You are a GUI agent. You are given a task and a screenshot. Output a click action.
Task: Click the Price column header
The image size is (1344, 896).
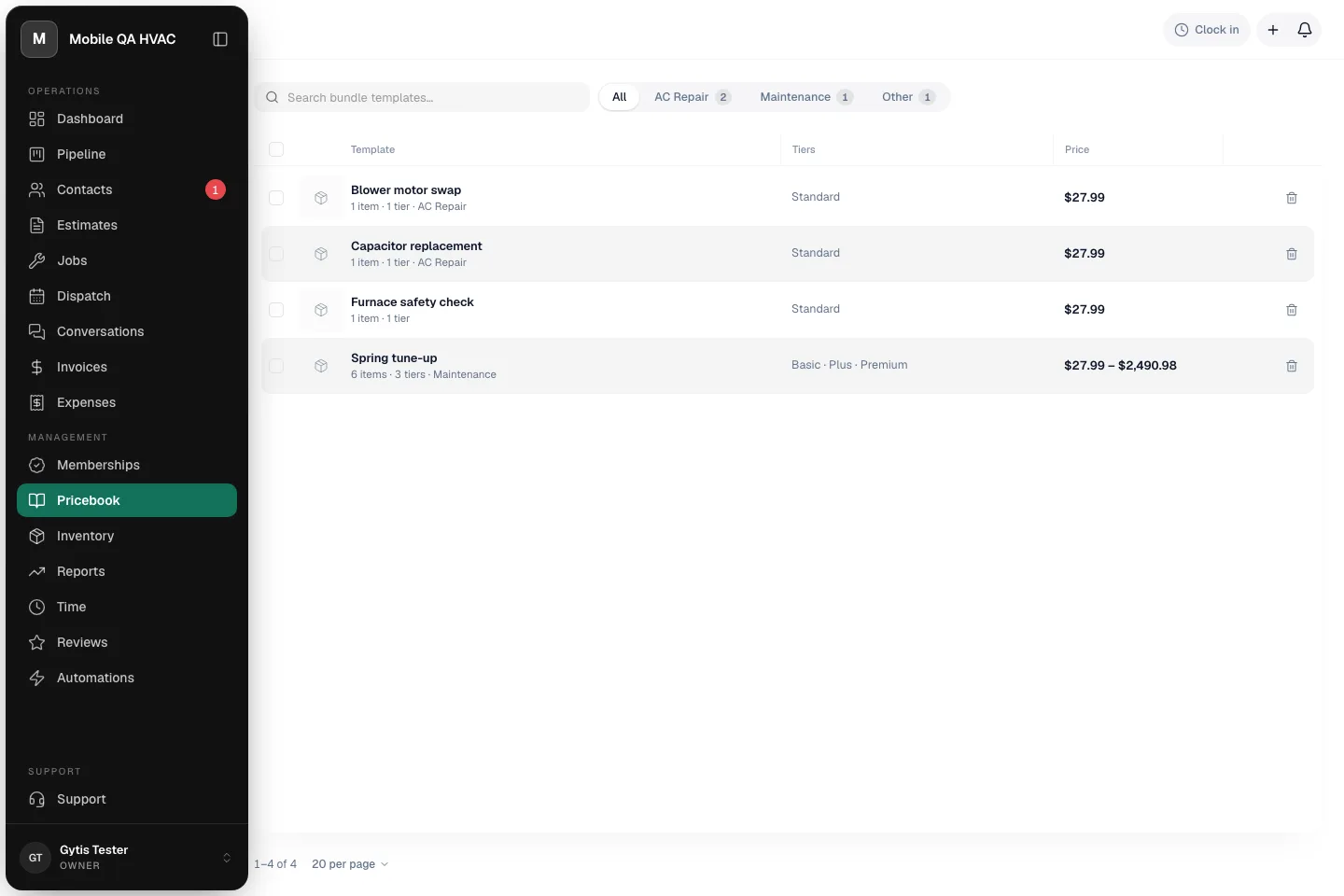click(1077, 149)
